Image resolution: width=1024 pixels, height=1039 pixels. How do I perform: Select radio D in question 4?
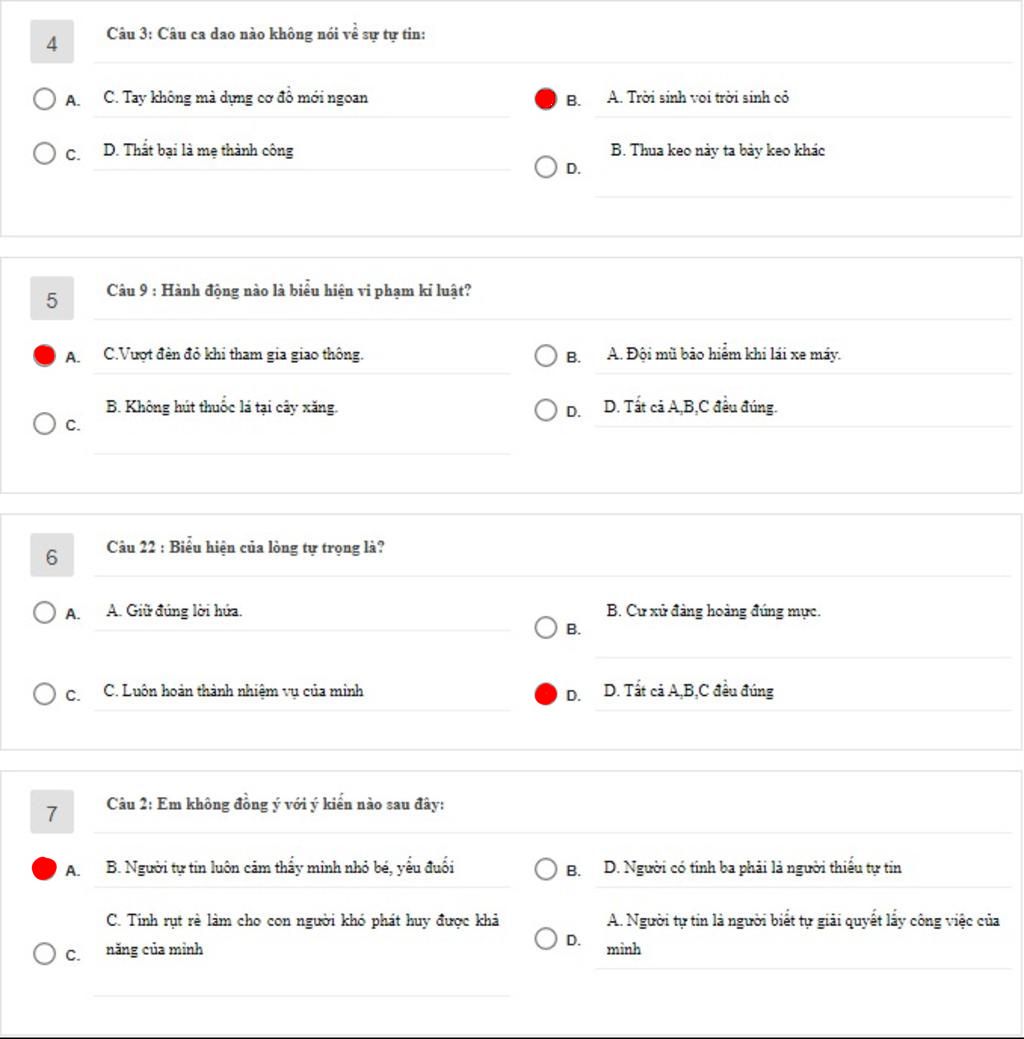545,167
